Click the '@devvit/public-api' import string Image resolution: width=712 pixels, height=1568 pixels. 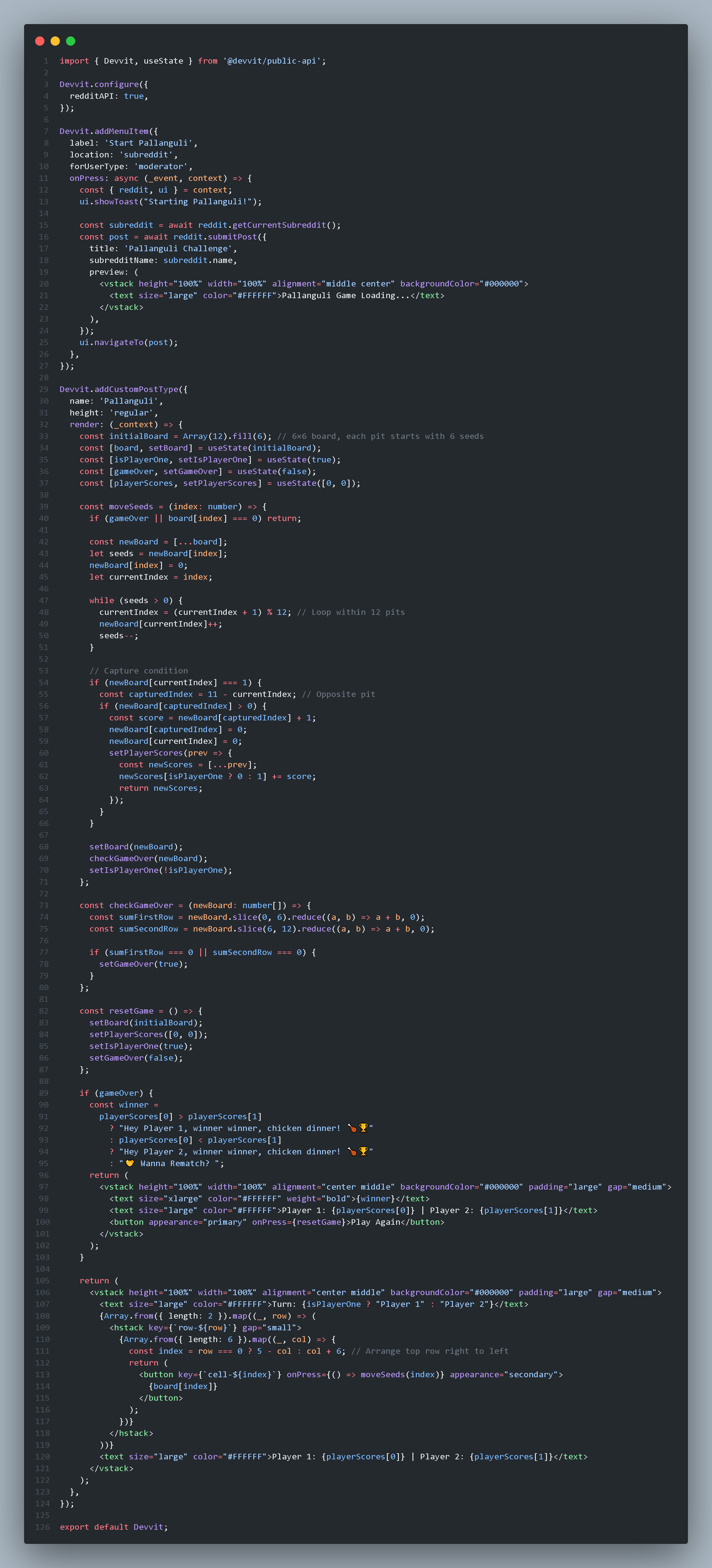click(272, 61)
